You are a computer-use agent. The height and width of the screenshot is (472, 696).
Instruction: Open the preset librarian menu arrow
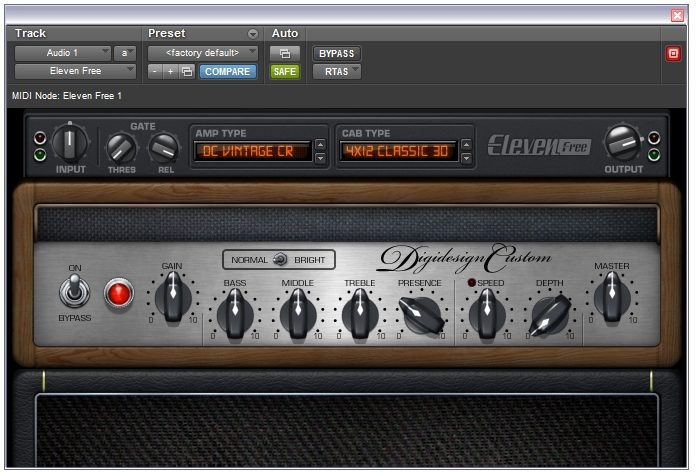(x=253, y=34)
